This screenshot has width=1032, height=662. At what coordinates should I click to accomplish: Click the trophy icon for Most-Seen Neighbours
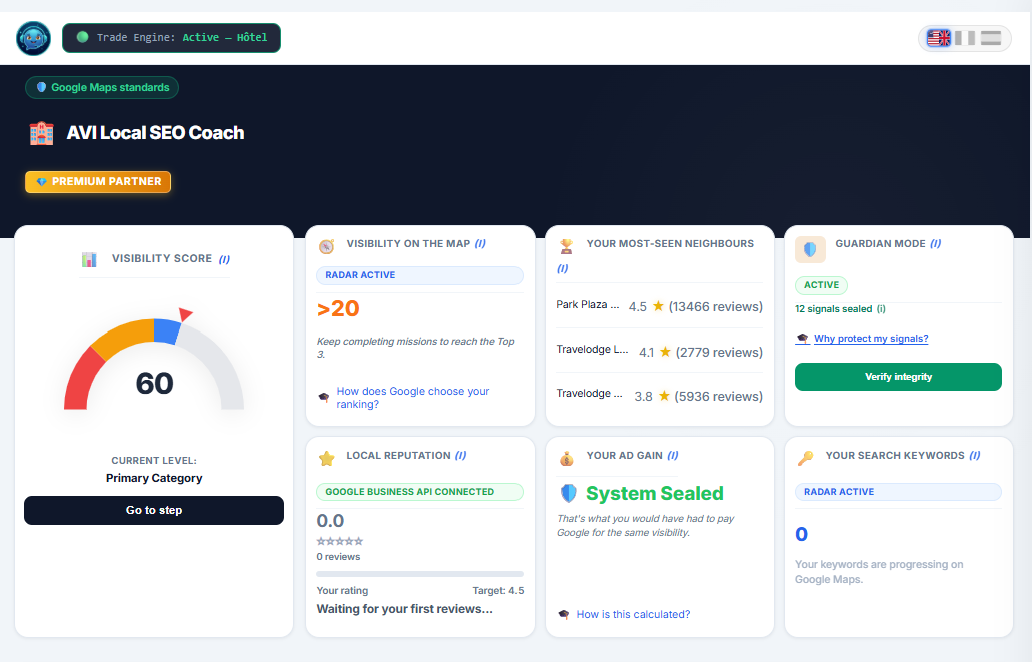click(565, 245)
